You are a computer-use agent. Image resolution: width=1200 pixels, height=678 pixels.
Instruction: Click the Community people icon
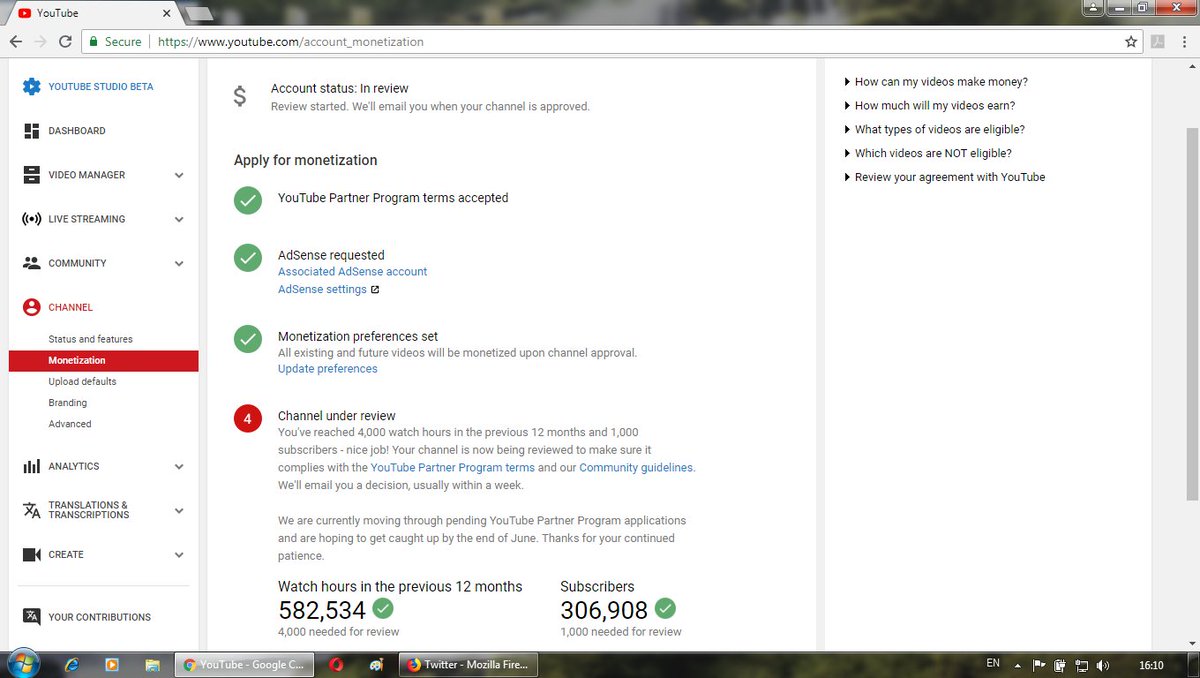click(31, 263)
